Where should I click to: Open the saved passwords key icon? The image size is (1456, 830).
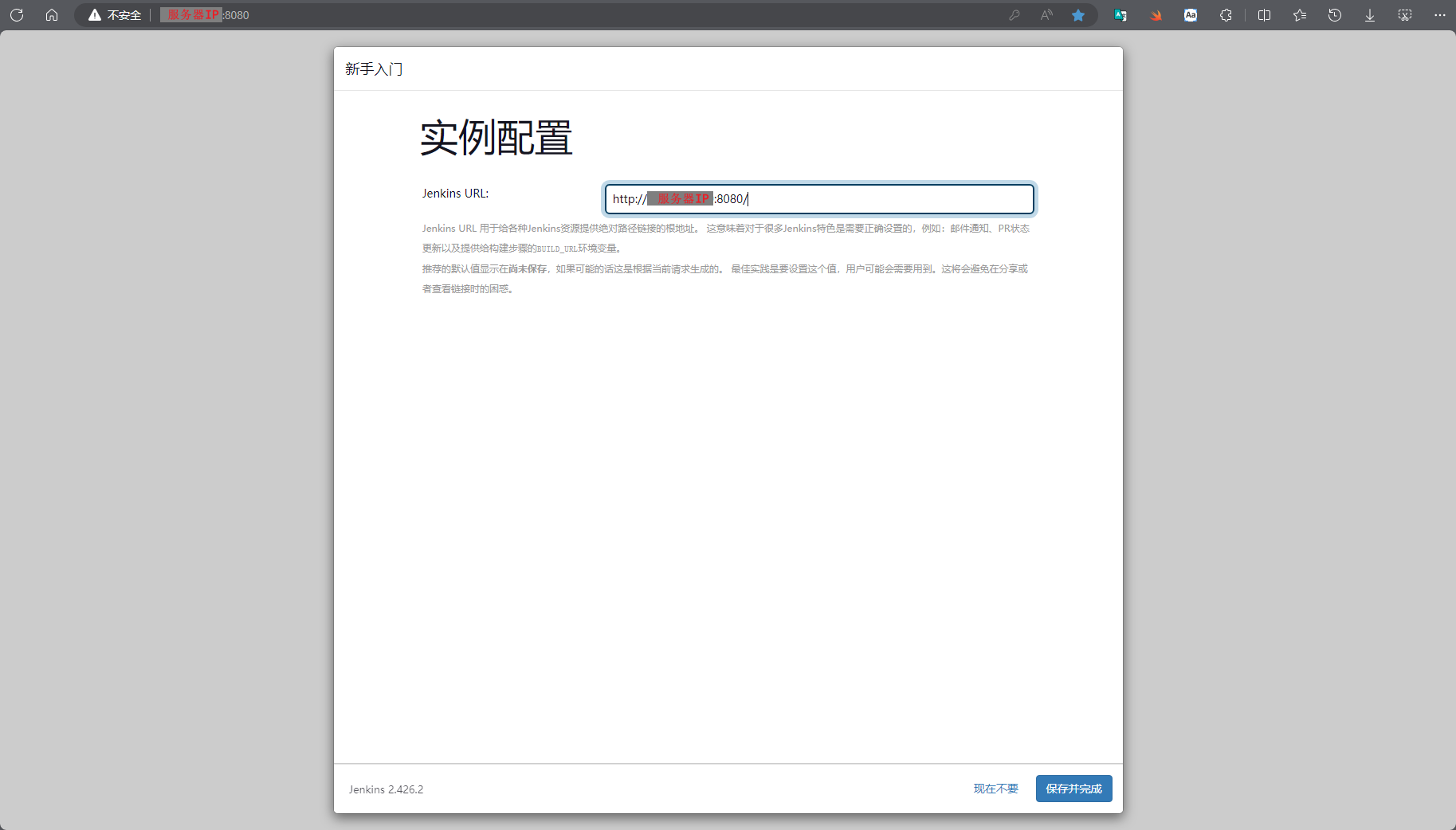click(x=1014, y=15)
